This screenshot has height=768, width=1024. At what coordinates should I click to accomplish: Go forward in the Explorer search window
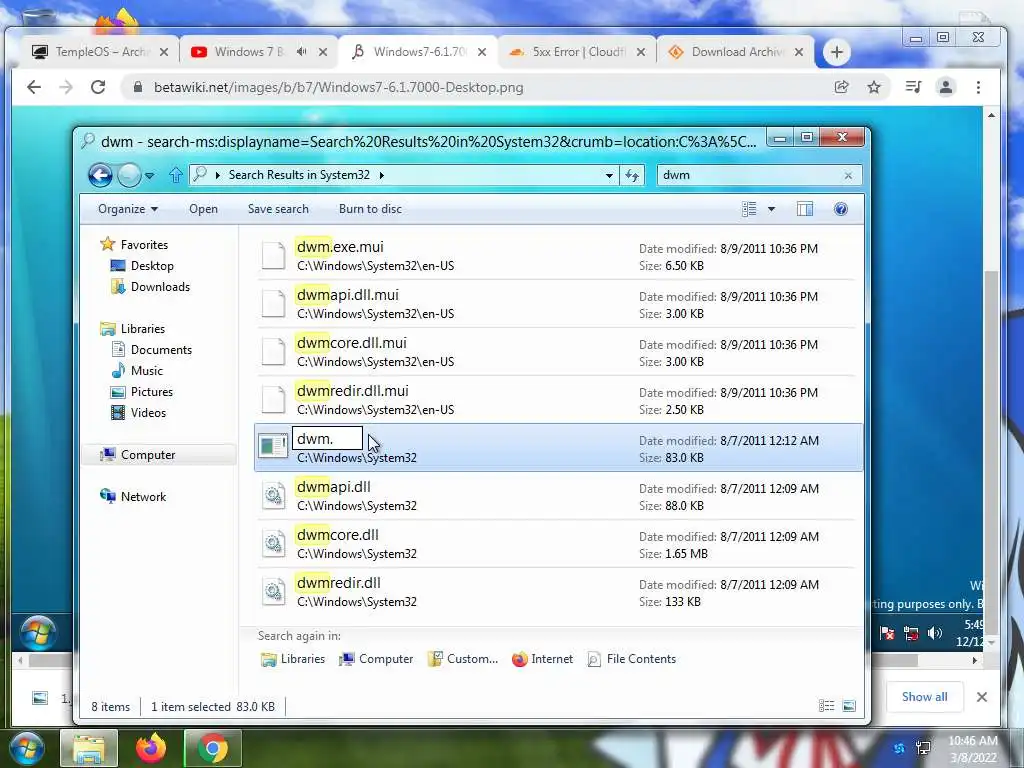click(129, 175)
